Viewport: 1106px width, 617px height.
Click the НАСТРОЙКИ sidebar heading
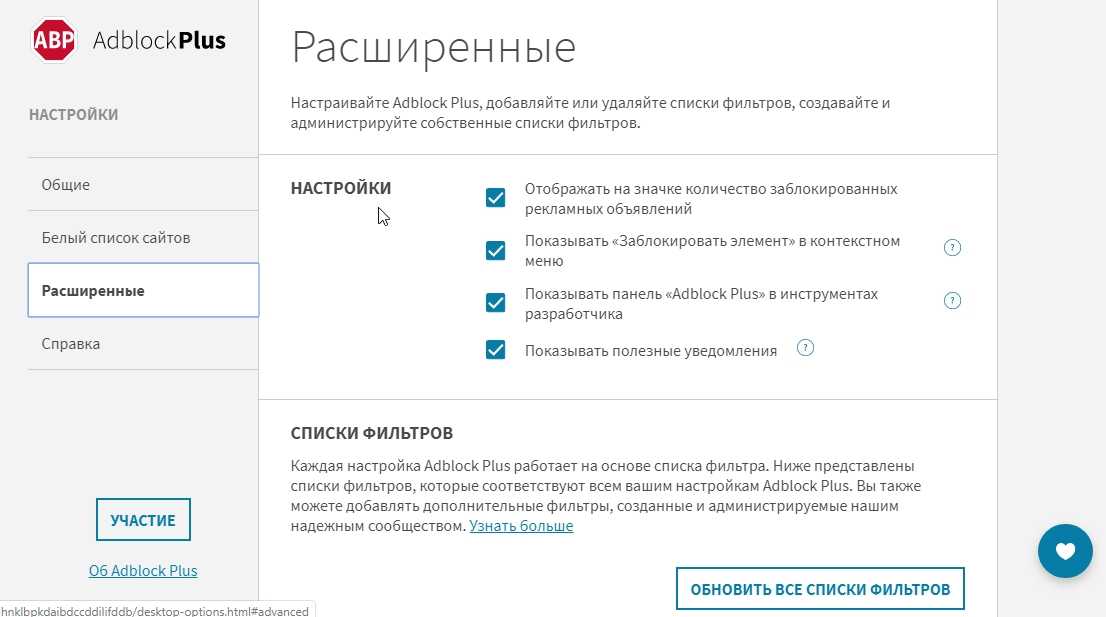[x=73, y=114]
